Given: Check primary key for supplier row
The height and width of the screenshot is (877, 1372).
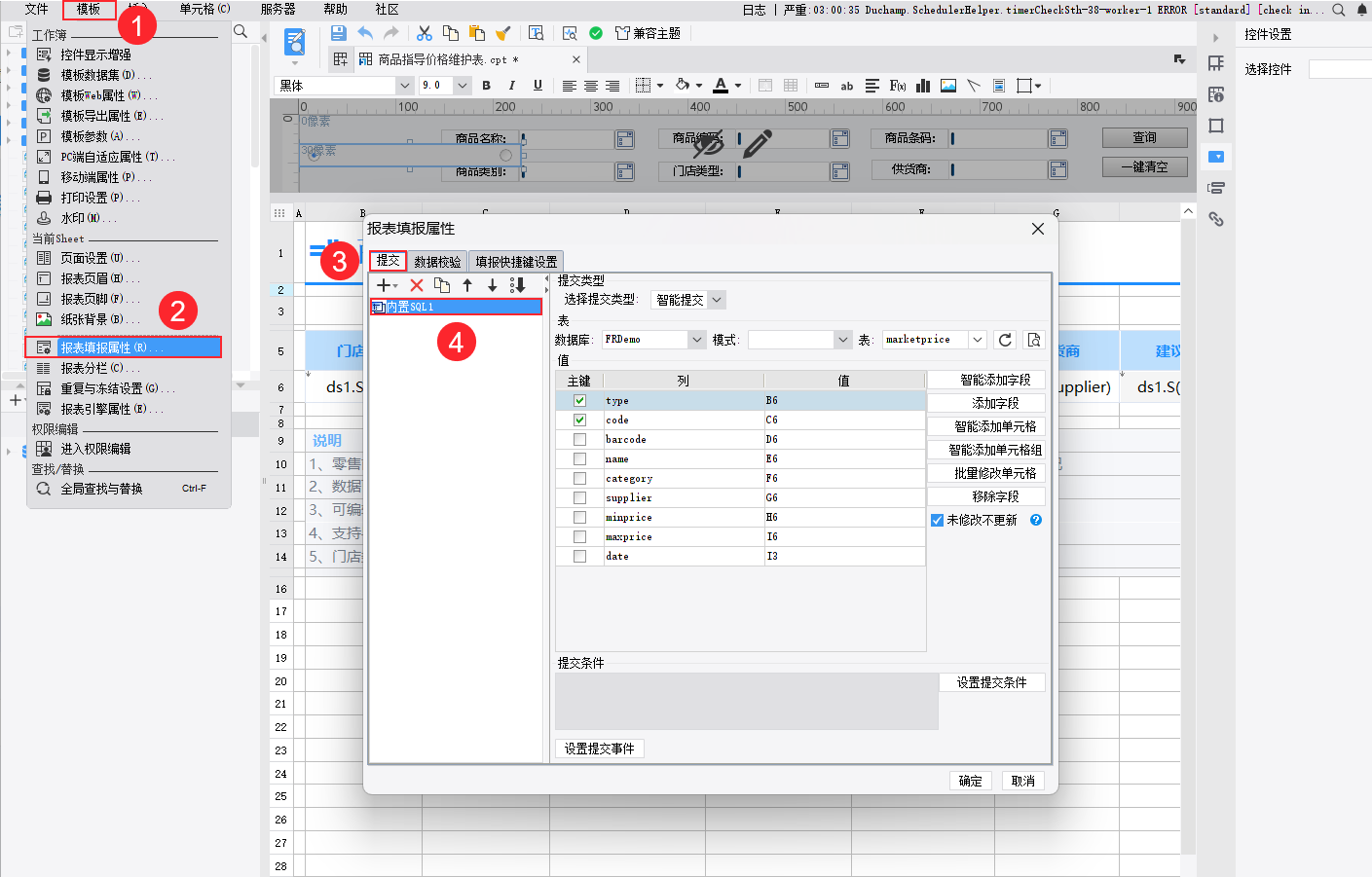Looking at the screenshot, I should tap(580, 497).
